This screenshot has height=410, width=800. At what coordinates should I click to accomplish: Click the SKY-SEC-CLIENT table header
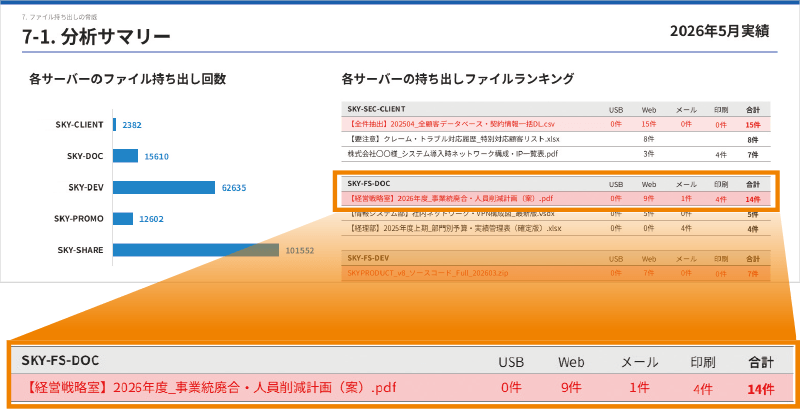click(377, 109)
